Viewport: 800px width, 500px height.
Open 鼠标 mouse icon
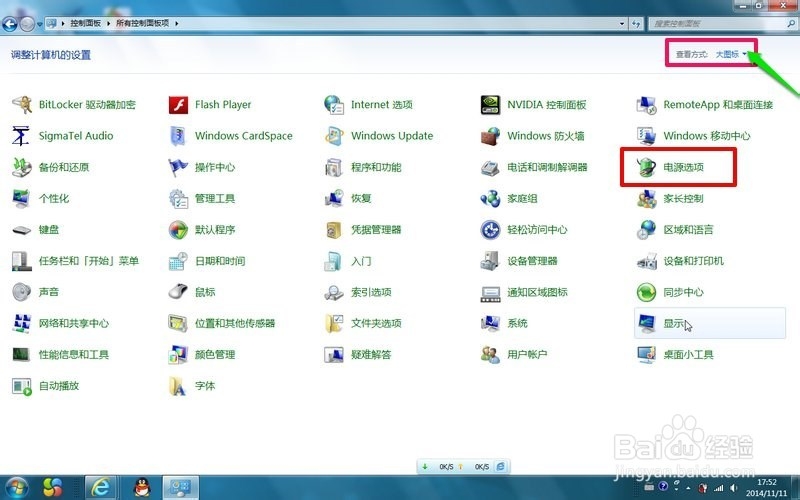(178, 292)
